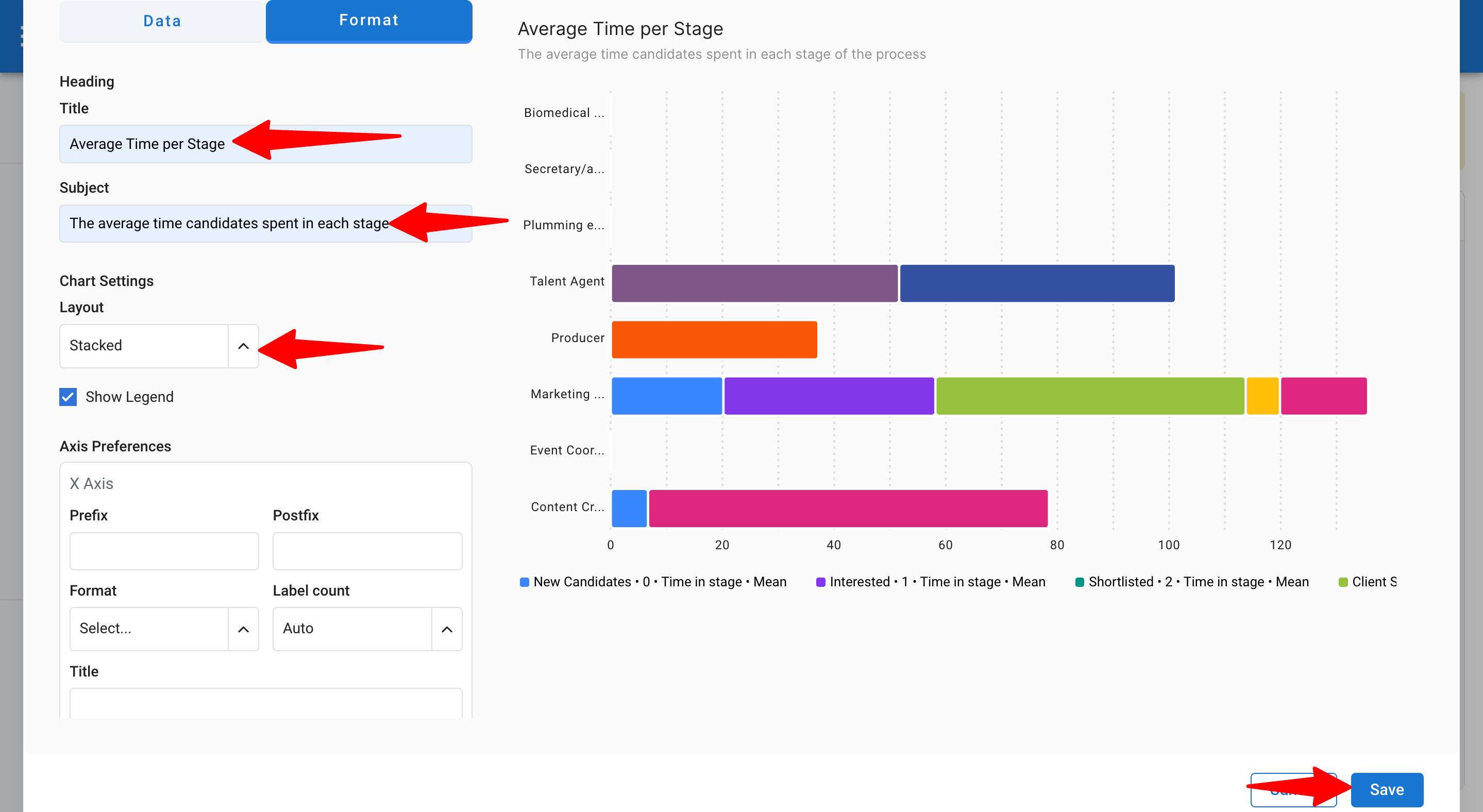Click the Layout dropdown chevron arrow
The image size is (1483, 812).
(244, 346)
